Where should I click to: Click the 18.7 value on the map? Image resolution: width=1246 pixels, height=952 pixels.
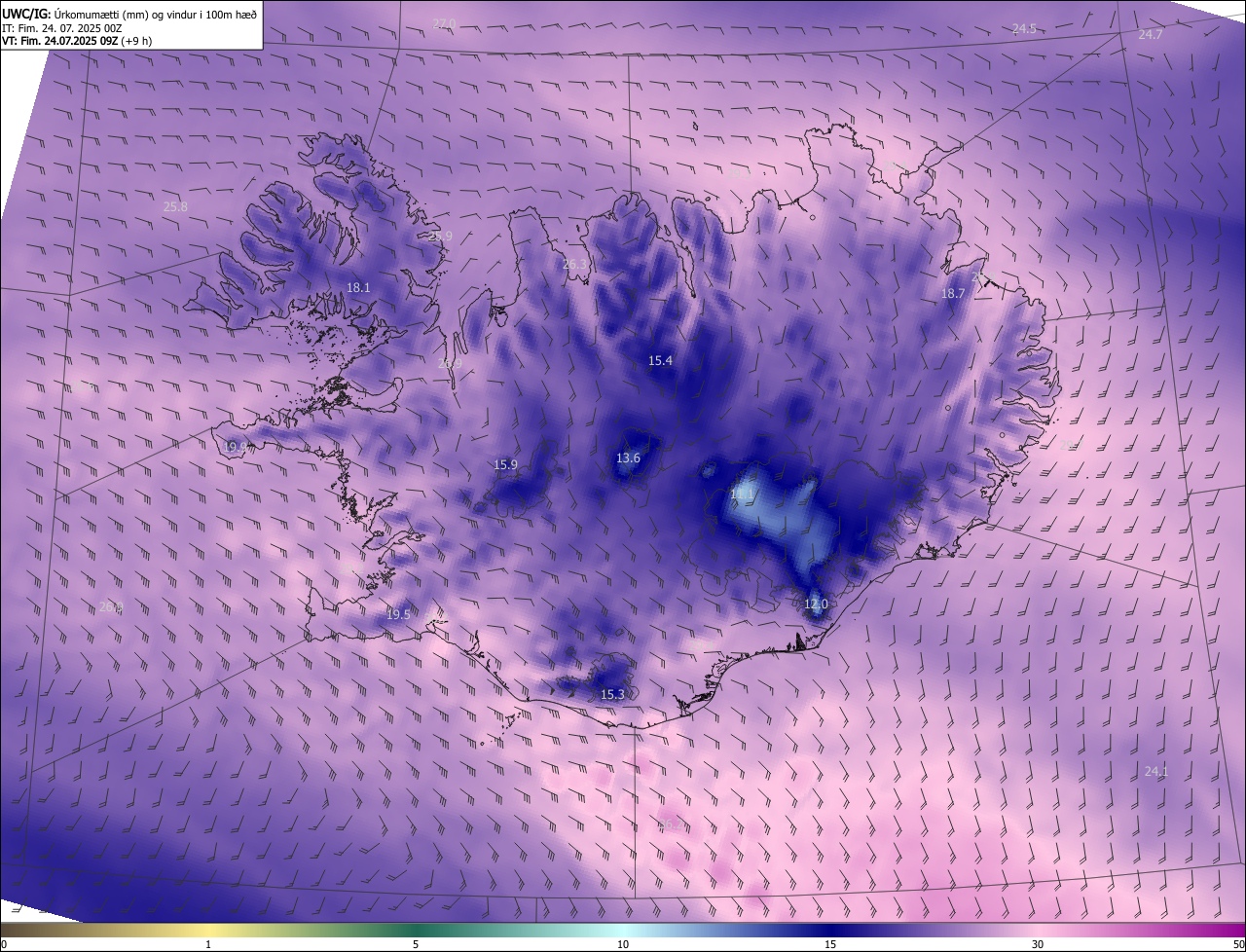click(x=953, y=293)
